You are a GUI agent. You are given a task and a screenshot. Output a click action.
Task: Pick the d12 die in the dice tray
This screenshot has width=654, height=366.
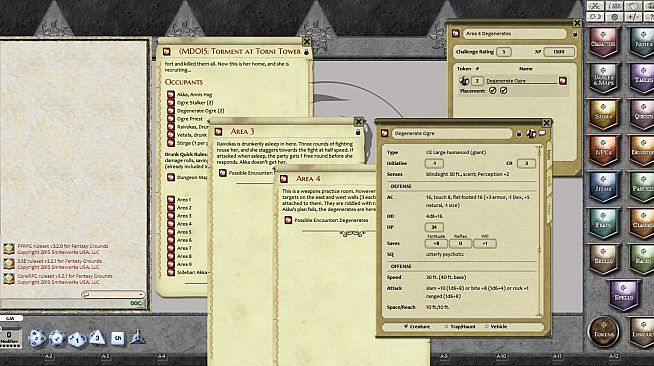56,338
